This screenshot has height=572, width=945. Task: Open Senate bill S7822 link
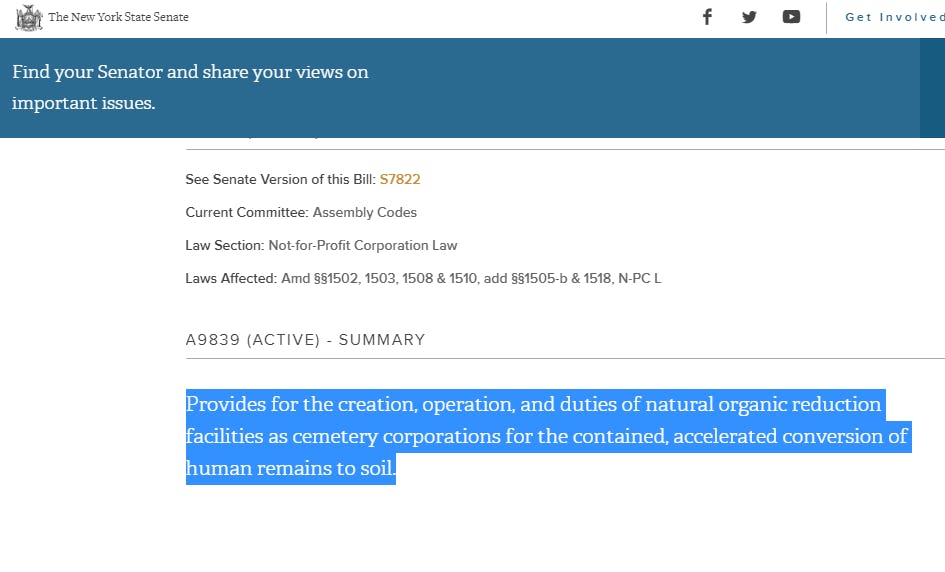click(400, 180)
